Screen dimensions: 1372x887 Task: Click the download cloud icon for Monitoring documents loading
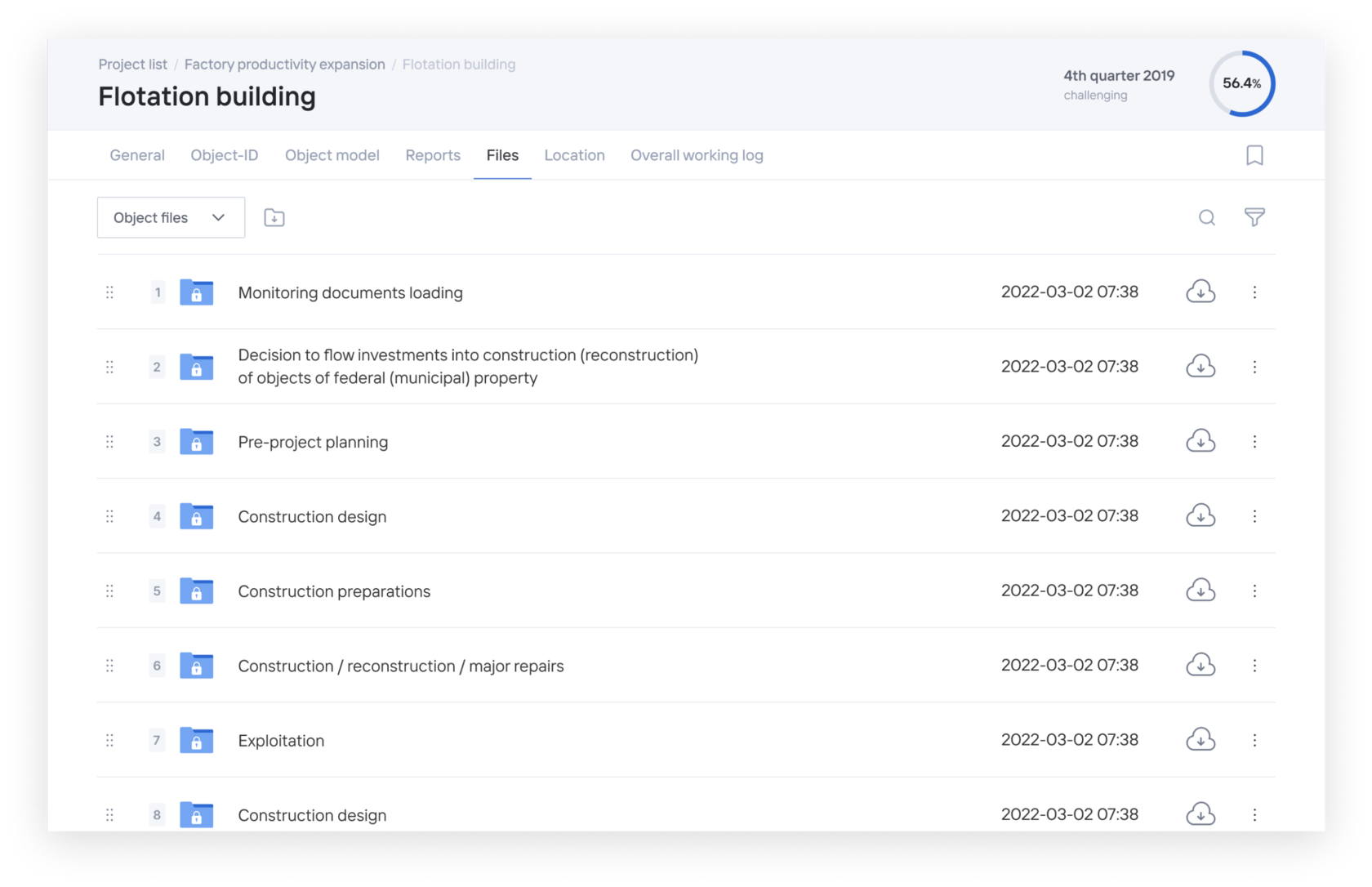pos(1200,292)
